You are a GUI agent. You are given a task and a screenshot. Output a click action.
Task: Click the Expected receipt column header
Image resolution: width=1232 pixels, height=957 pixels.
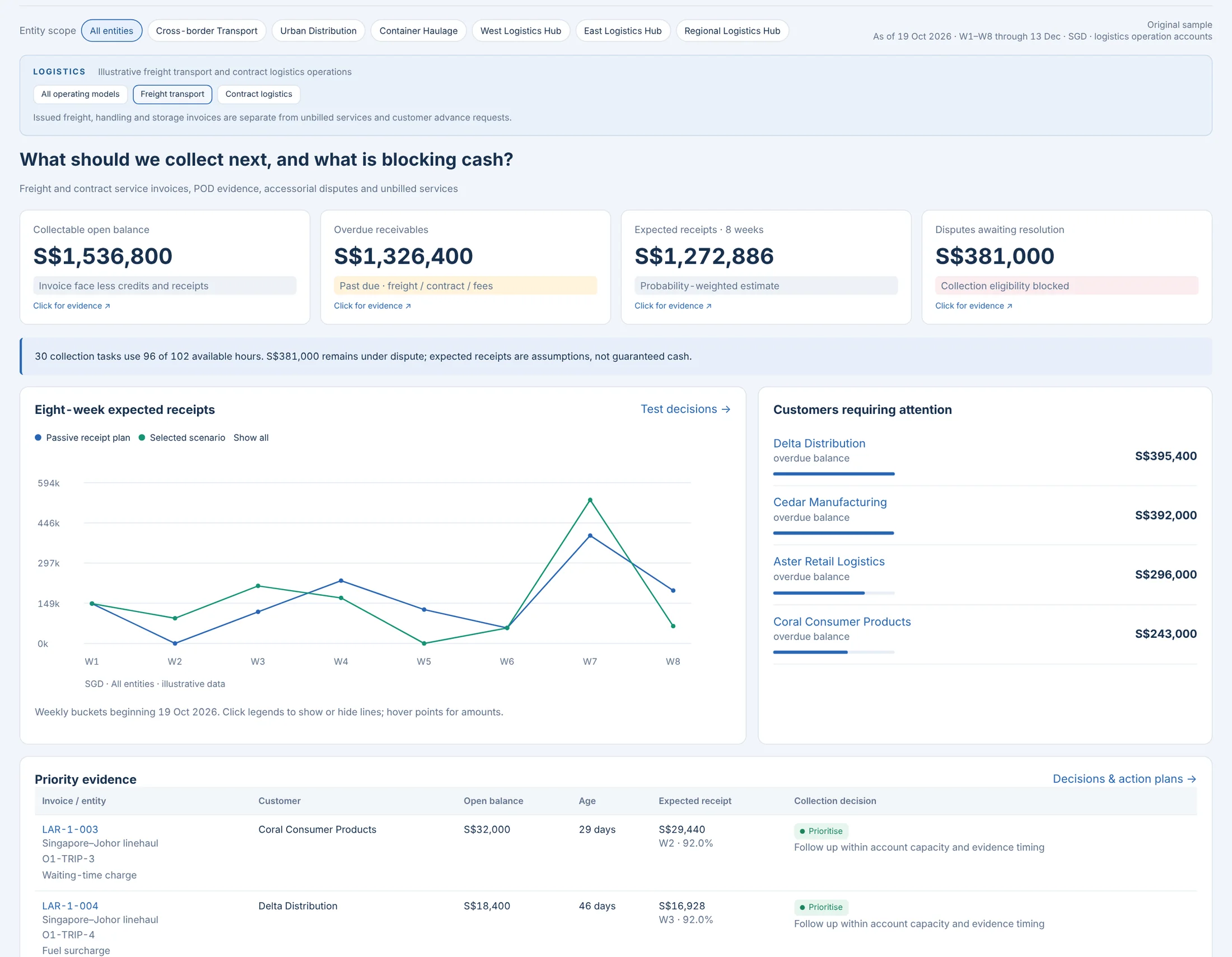pyautogui.click(x=695, y=801)
